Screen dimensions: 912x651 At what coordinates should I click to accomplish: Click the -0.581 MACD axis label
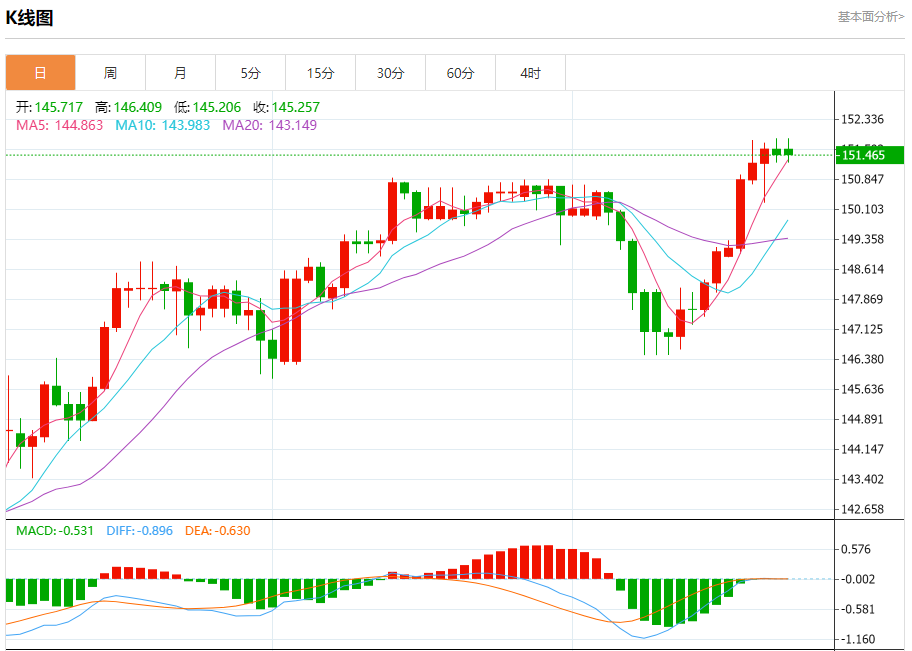858,609
